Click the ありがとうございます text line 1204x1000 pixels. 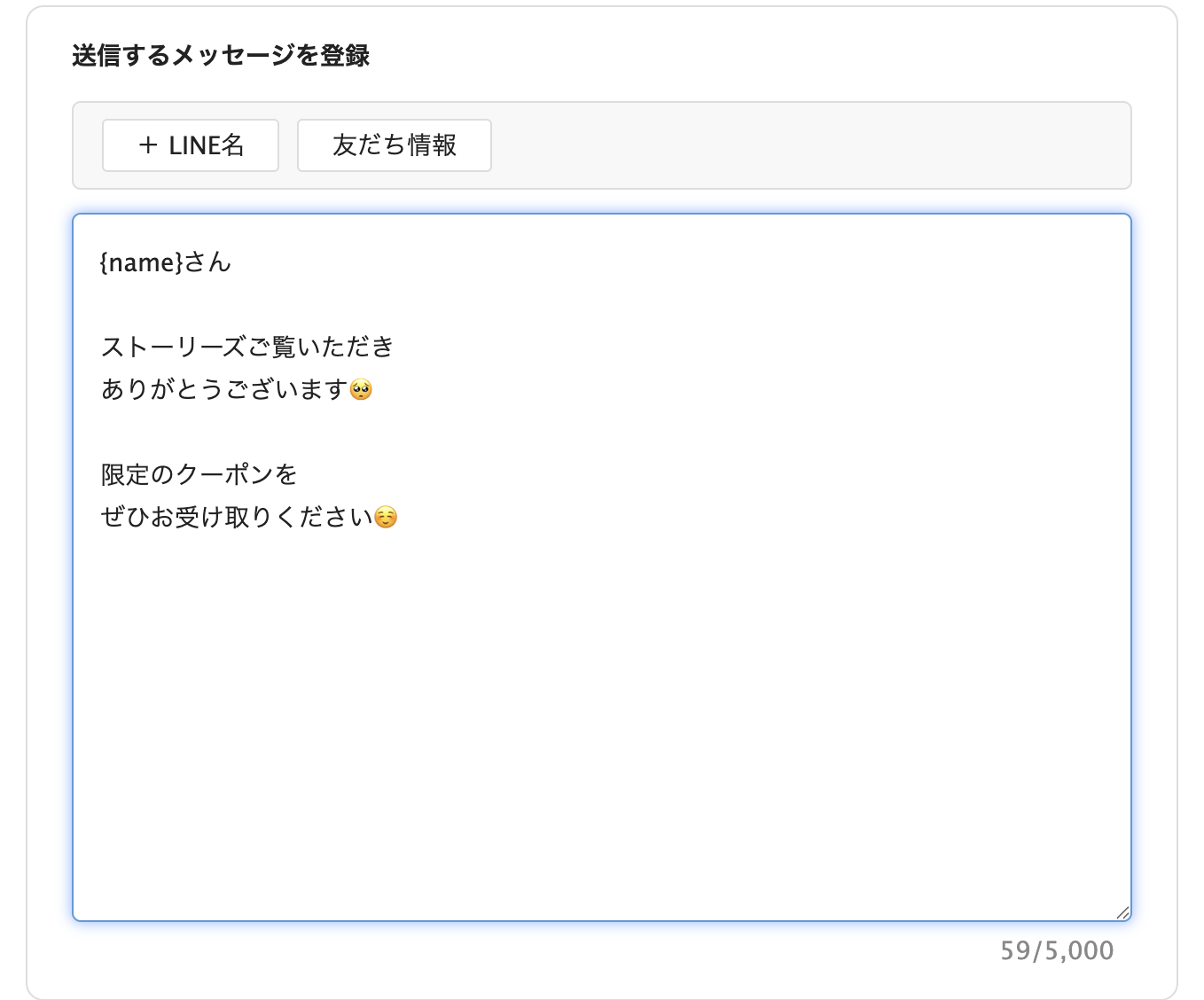223,389
